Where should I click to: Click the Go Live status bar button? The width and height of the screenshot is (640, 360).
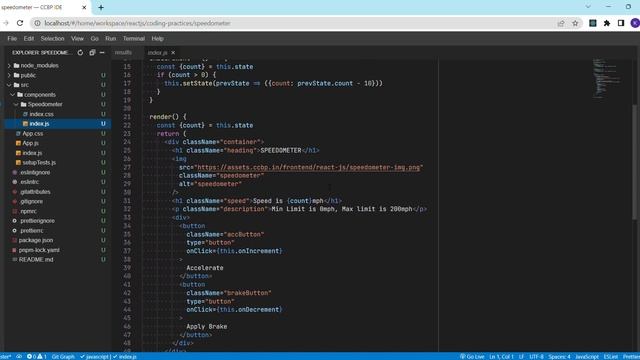(x=472, y=356)
